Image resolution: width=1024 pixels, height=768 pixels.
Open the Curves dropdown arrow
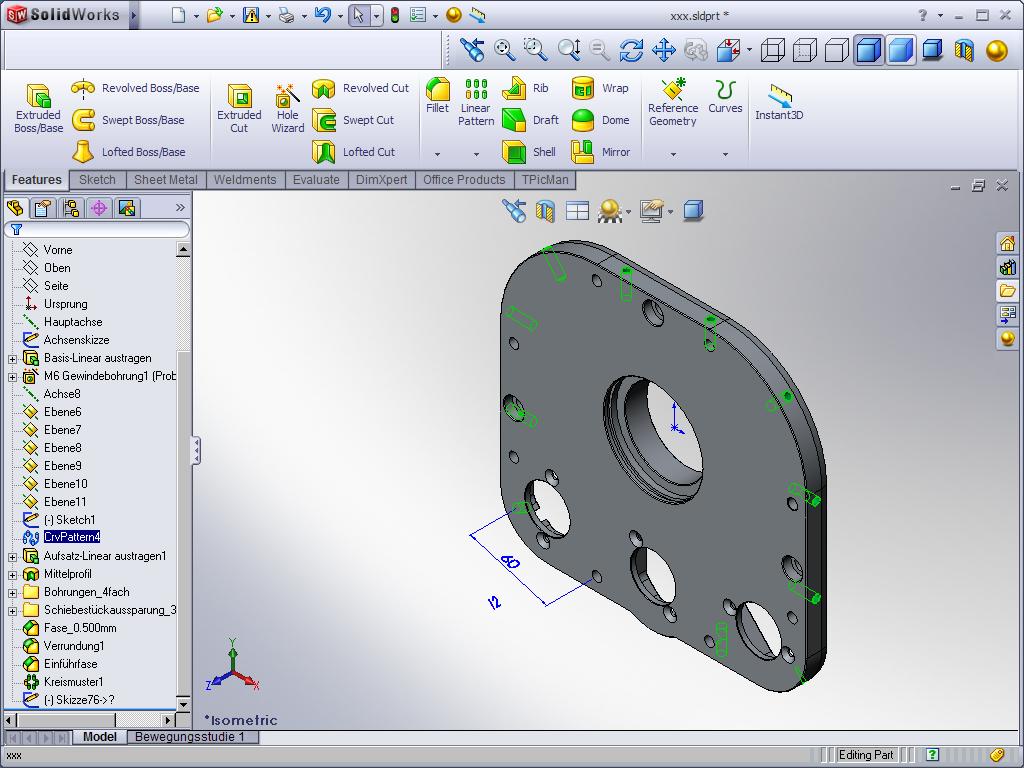pyautogui.click(x=725, y=154)
